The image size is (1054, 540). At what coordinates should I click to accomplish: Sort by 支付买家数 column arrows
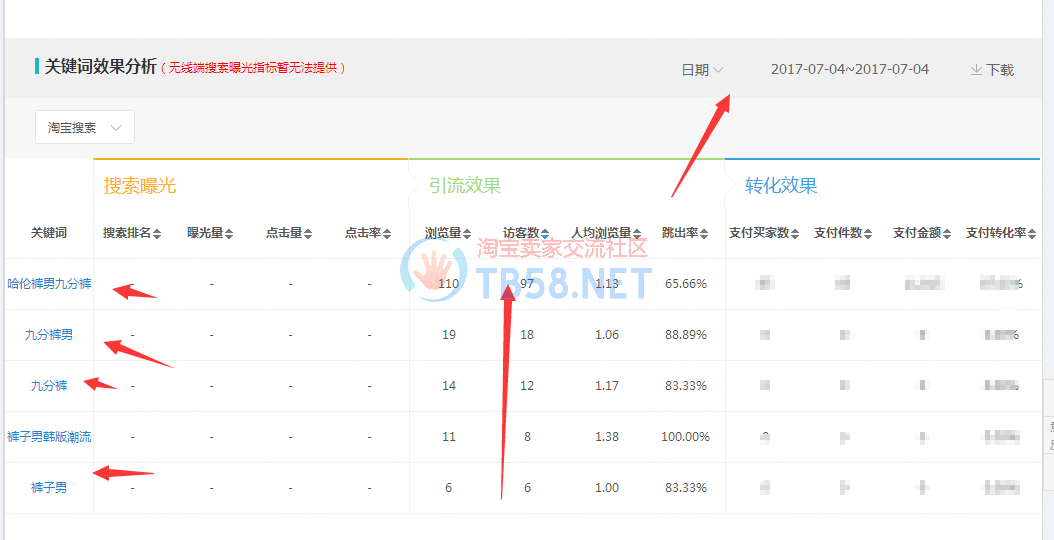click(x=796, y=234)
